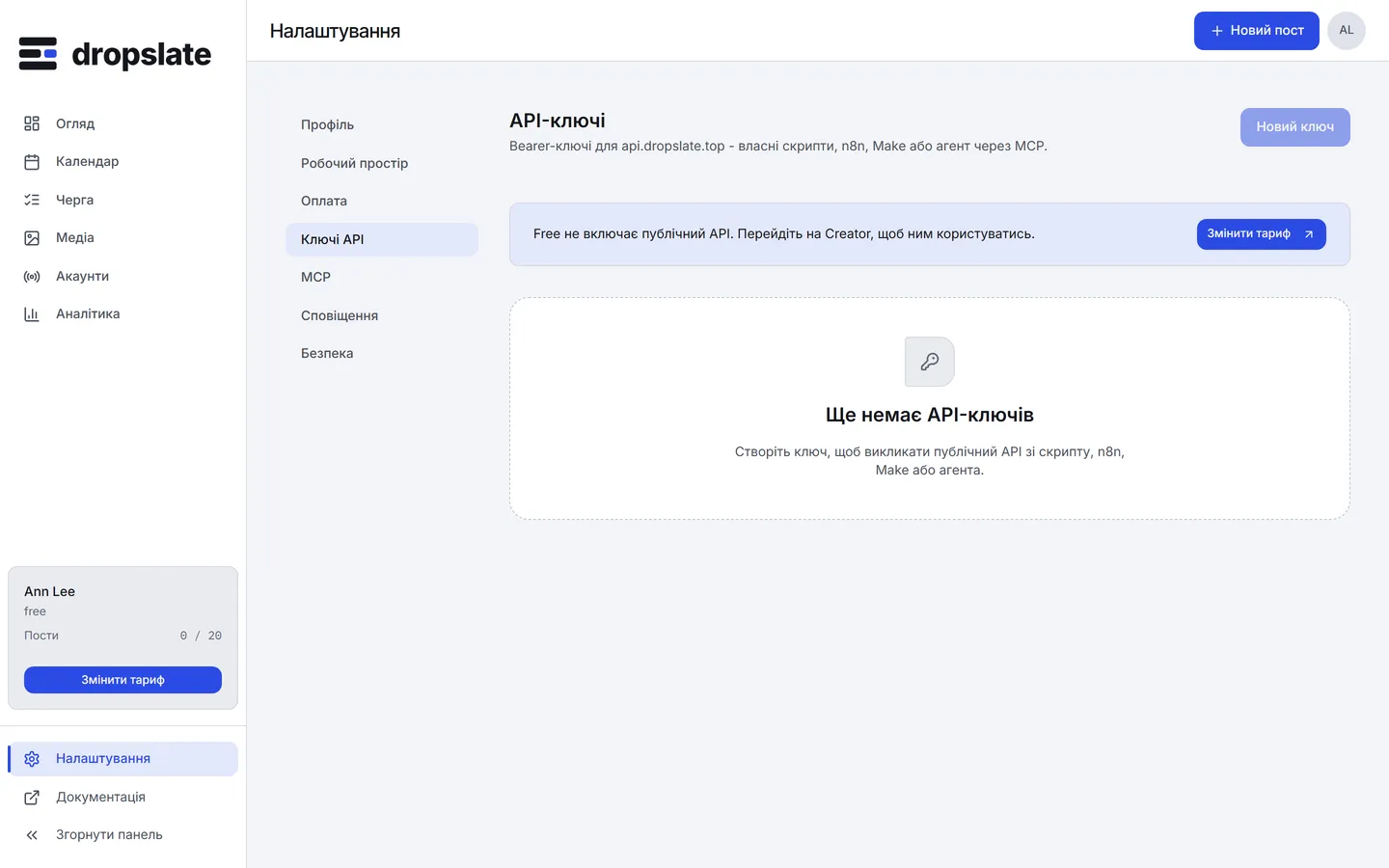Click Змінити тариф in Ann Lee card
This screenshot has width=1389, height=868.
(123, 680)
